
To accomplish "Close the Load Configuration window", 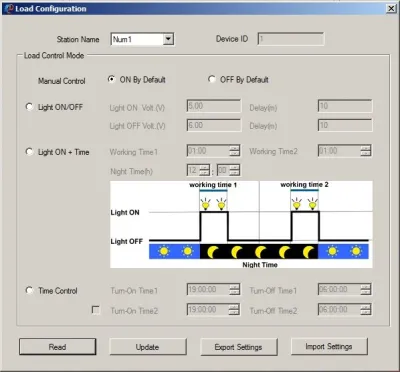I will pyautogui.click(x=391, y=9).
